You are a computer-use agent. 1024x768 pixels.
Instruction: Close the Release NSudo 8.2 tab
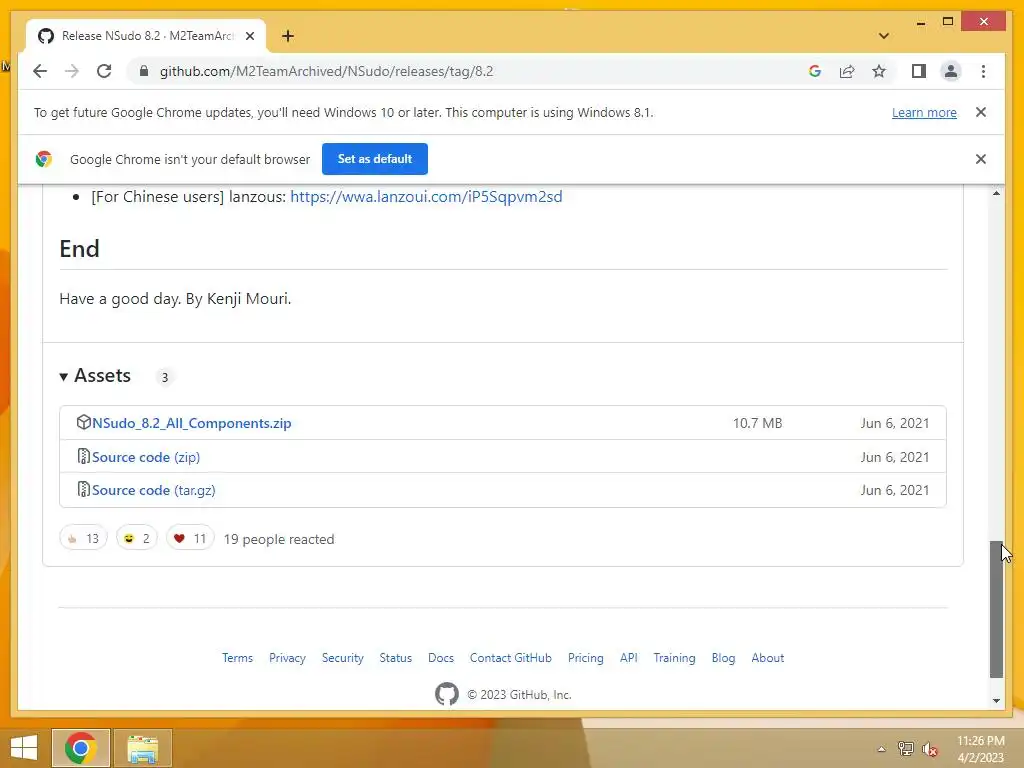[249, 36]
